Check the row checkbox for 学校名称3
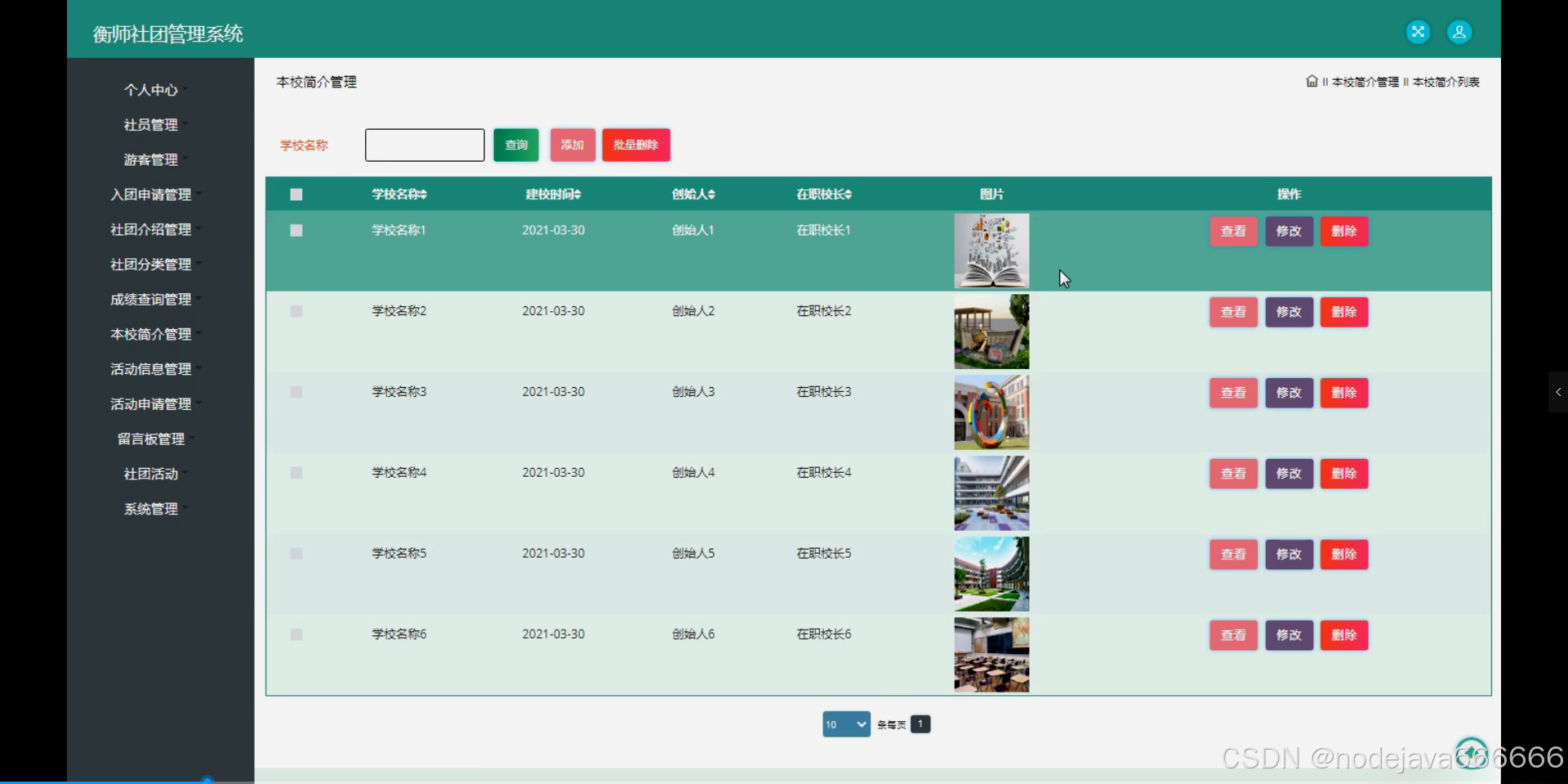 tap(296, 392)
